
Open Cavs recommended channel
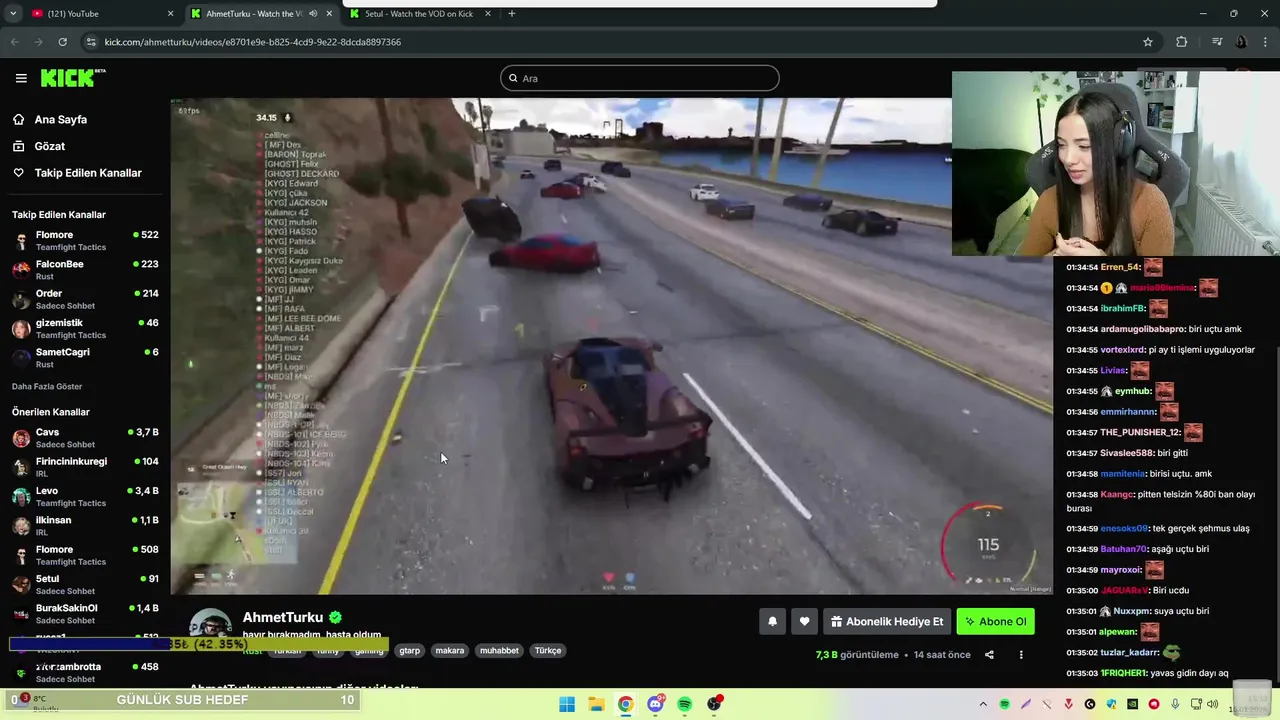(x=85, y=438)
